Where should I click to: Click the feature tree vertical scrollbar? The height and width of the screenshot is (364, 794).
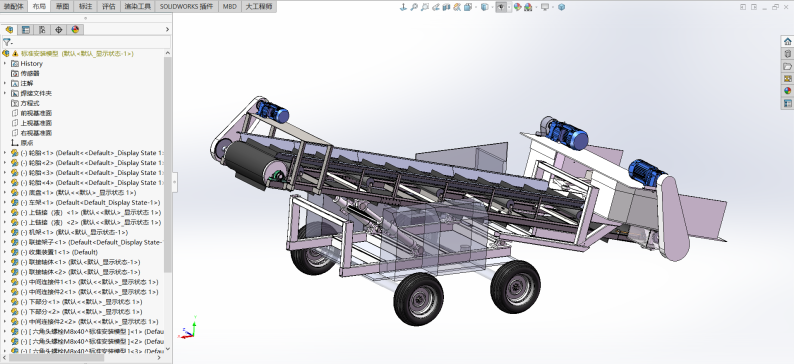click(x=168, y=164)
